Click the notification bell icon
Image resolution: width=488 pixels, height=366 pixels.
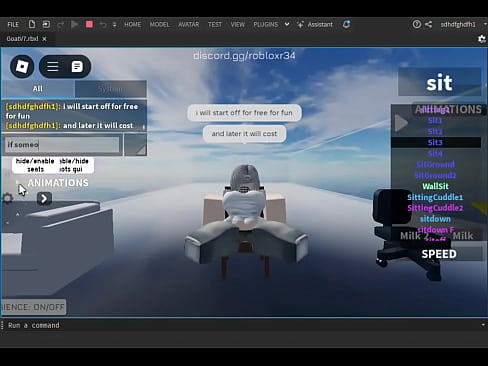[x=346, y=24]
